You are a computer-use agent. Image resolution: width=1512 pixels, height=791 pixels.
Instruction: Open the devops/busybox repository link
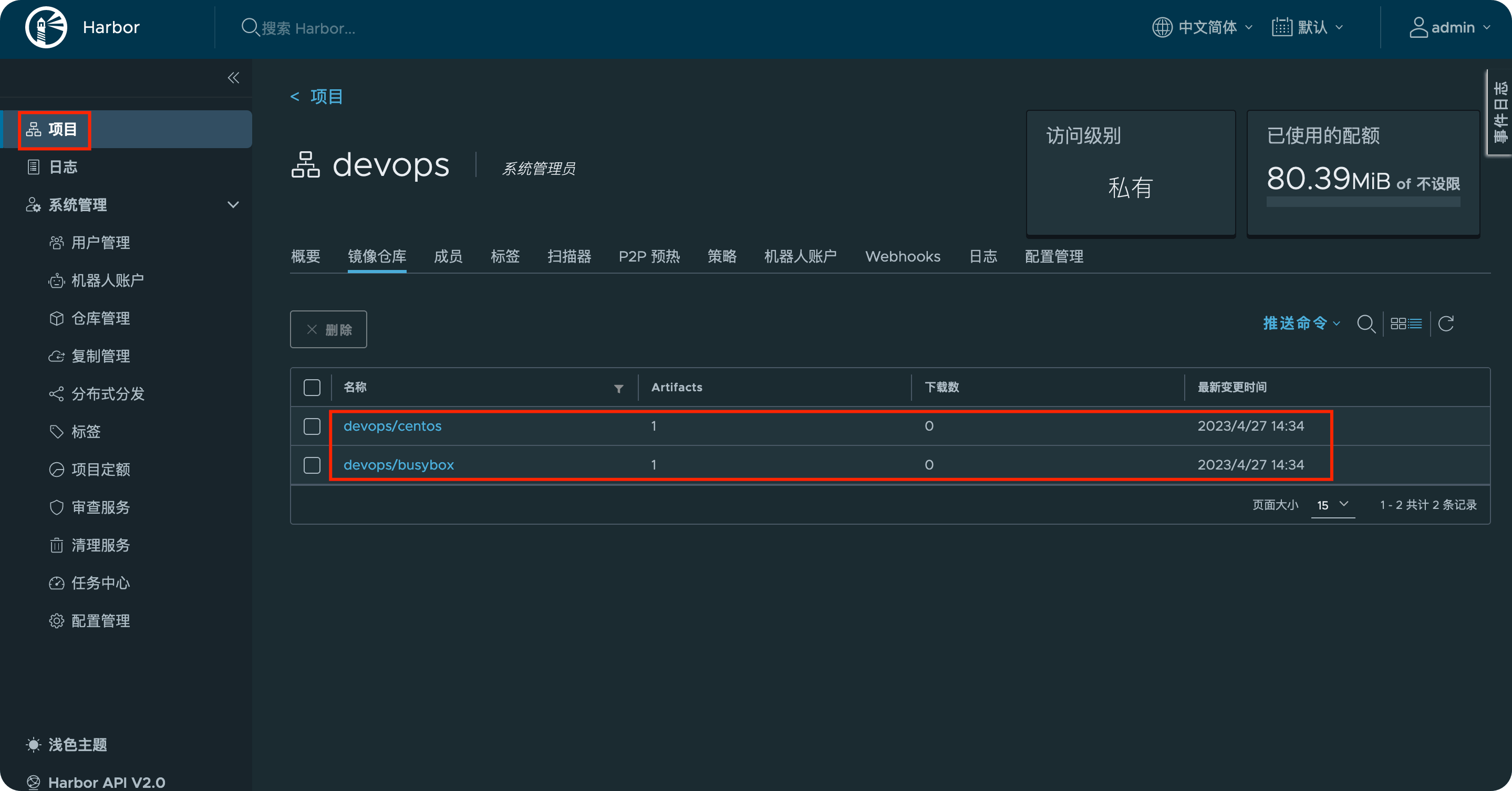[399, 465]
